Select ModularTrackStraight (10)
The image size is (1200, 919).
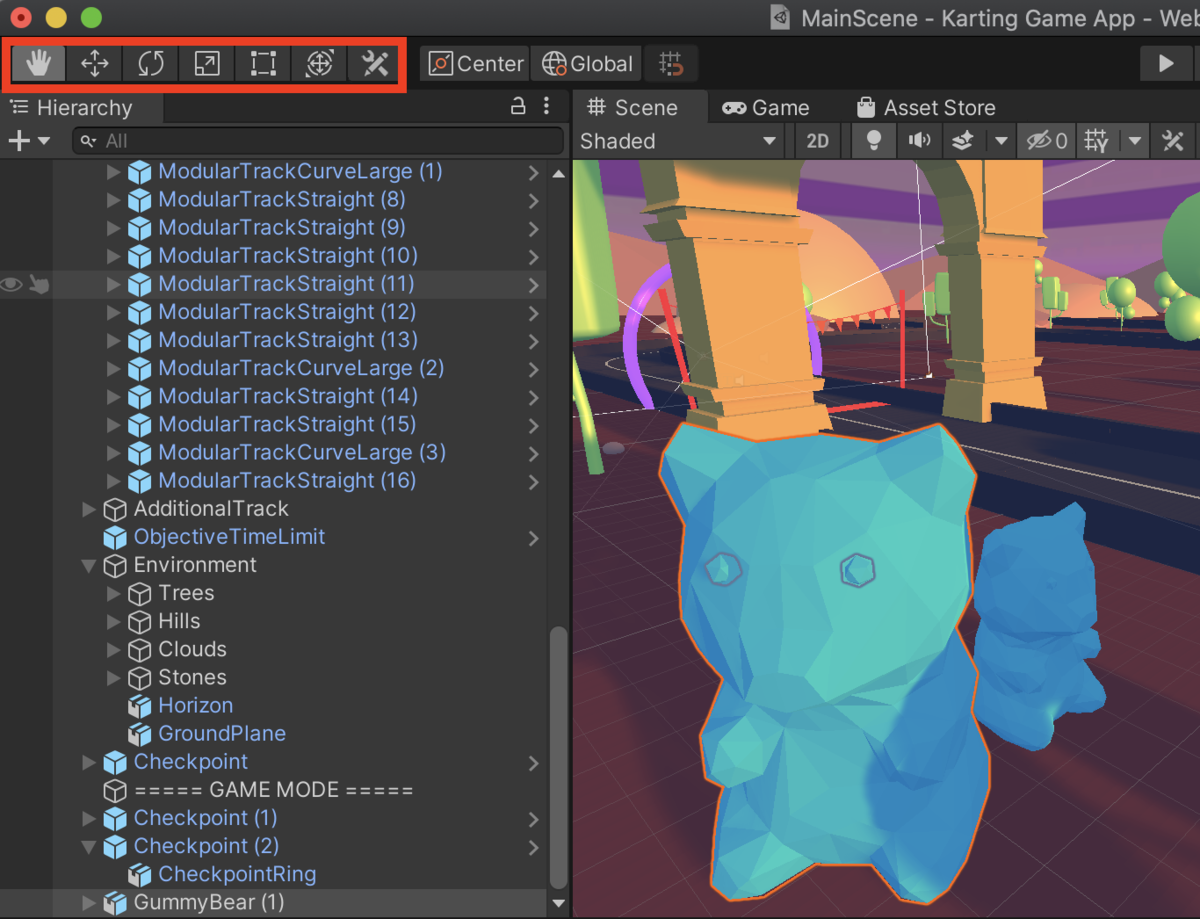point(288,256)
